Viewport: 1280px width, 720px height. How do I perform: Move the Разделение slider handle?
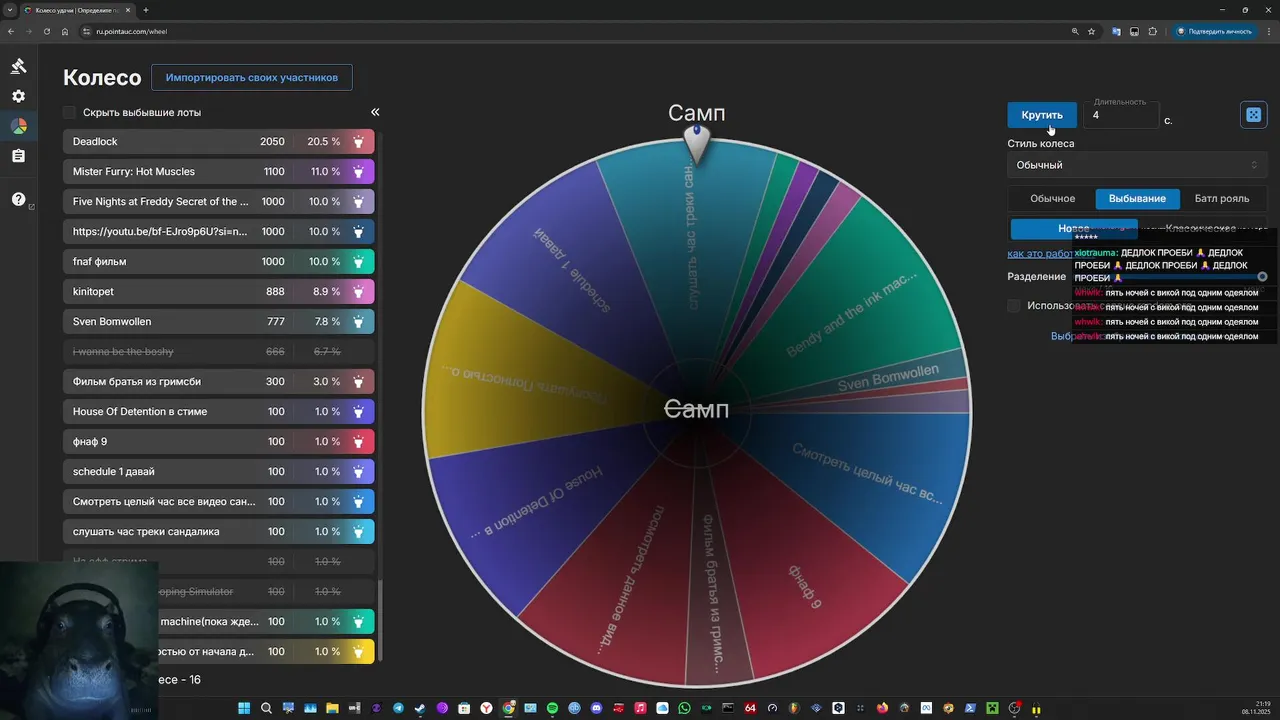pos(1262,277)
